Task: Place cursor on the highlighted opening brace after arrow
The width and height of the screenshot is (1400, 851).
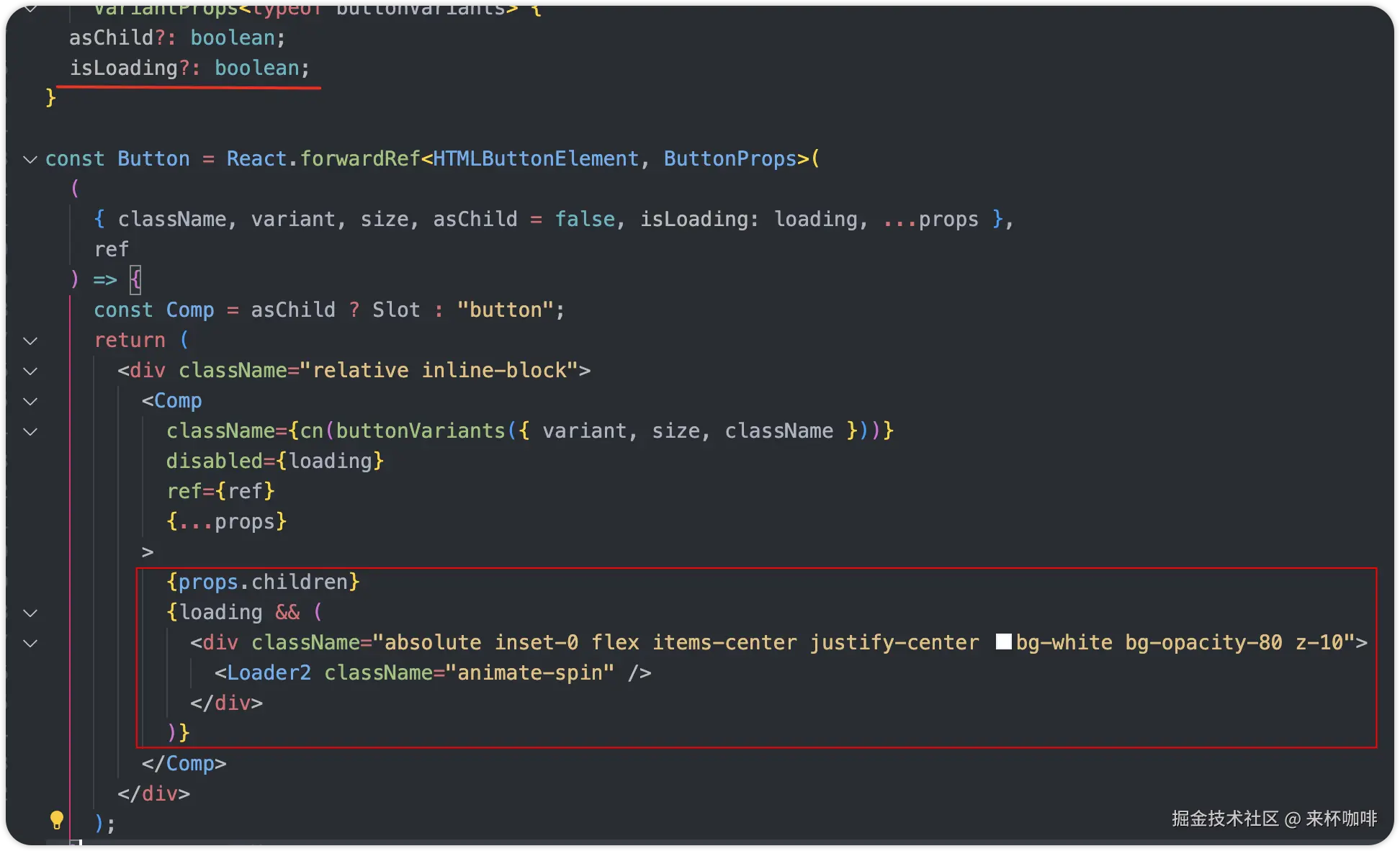Action: tap(135, 279)
